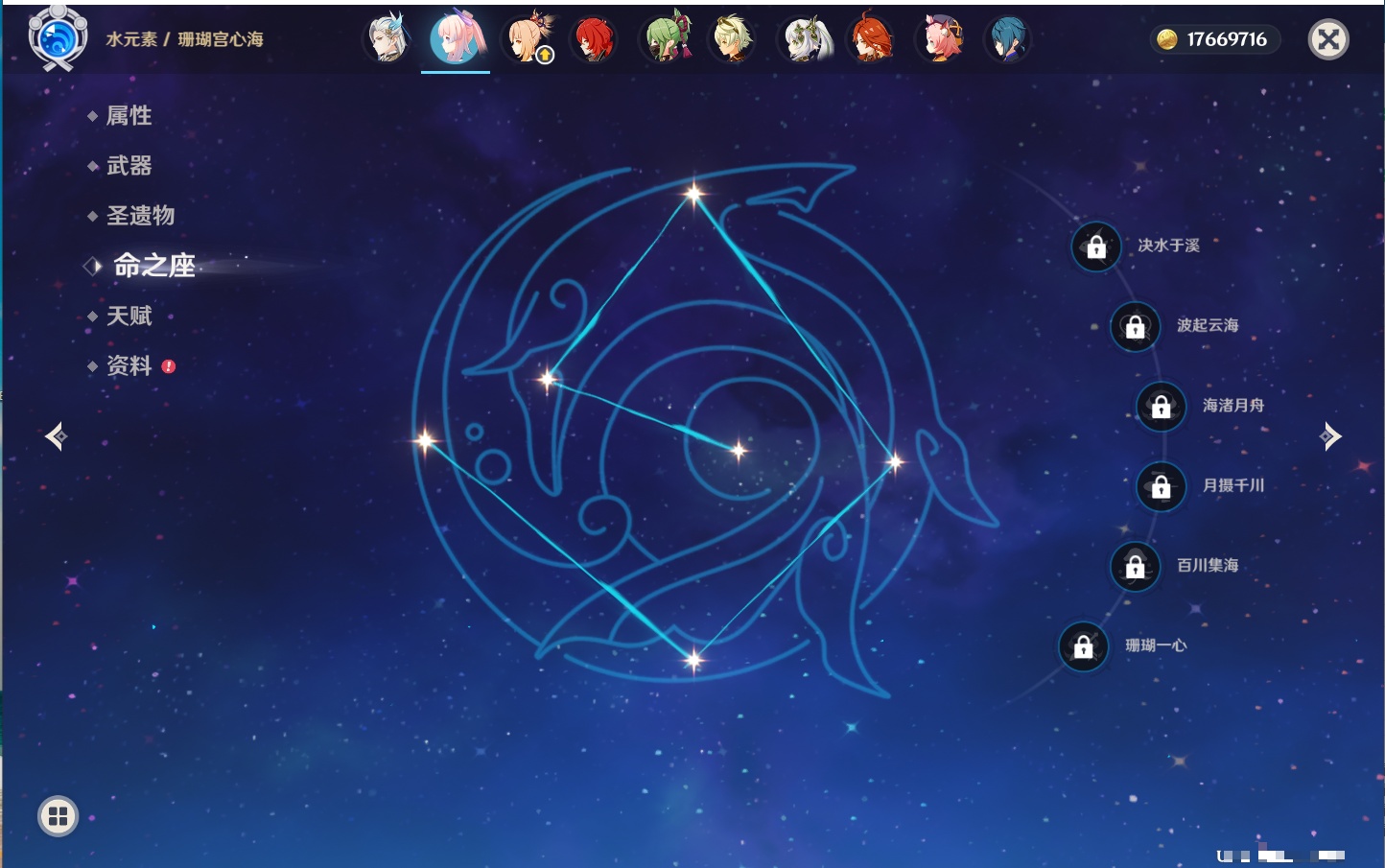Select the silver-haired avatar with blue feather

(387, 38)
